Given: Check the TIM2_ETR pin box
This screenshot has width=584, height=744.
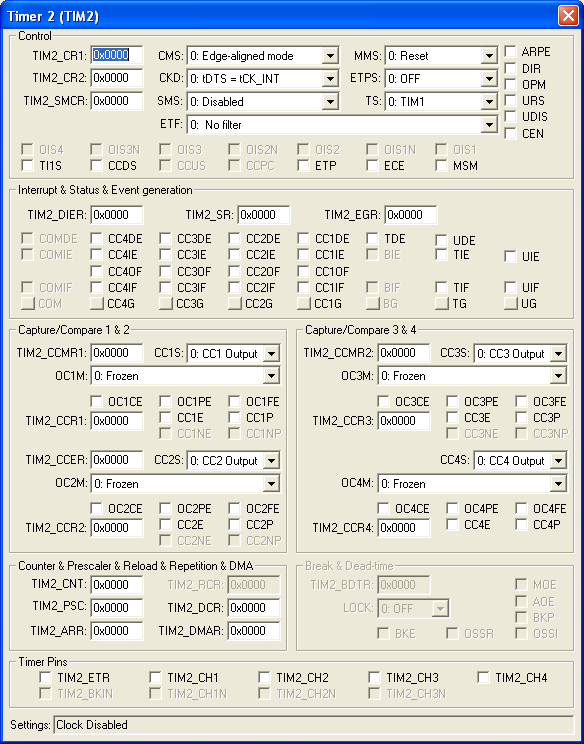Looking at the screenshot, I should [46, 678].
